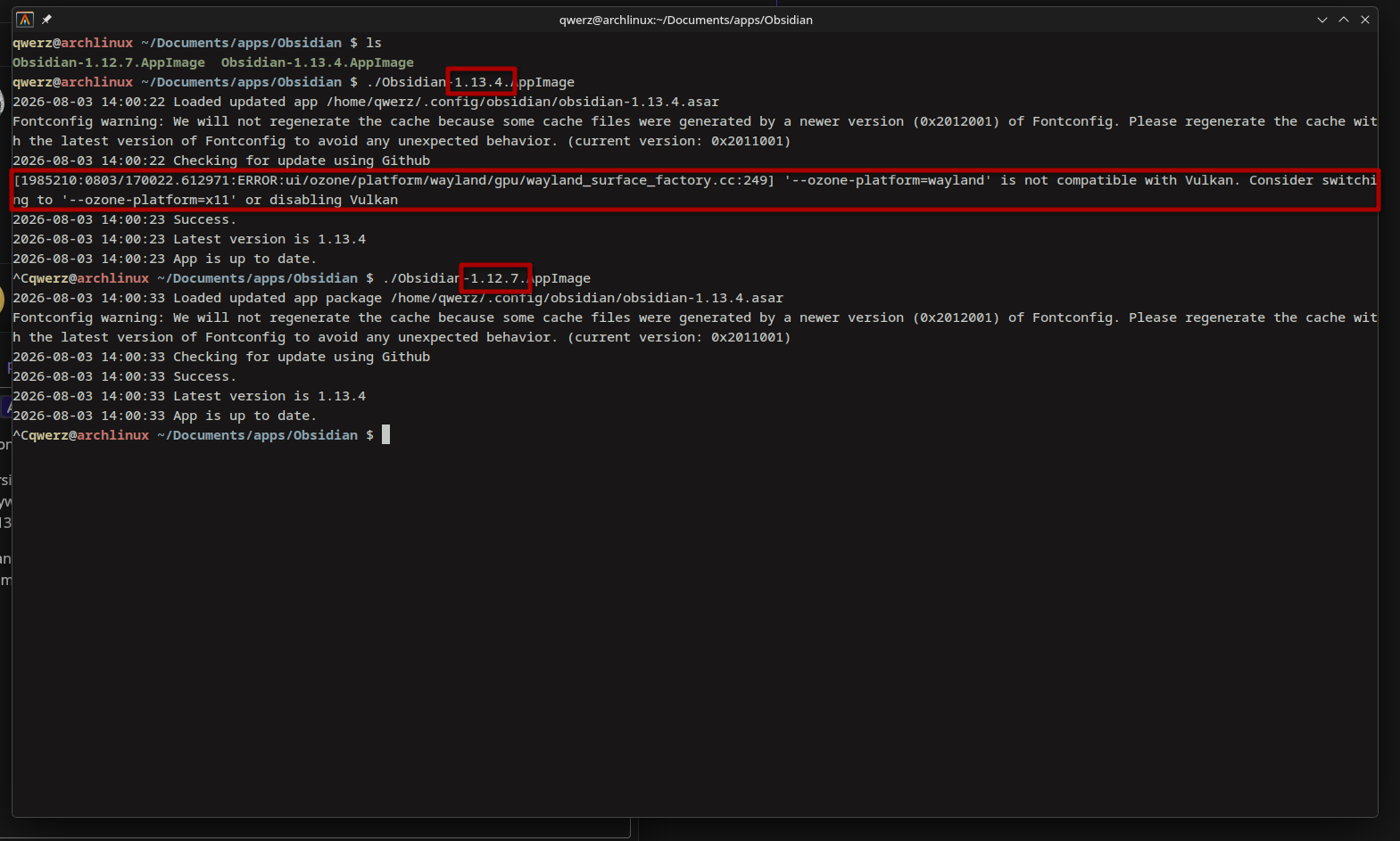Click the '14:00:33 Checking for update using Github' line
Image resolution: width=1400 pixels, height=841 pixels.
tap(221, 357)
